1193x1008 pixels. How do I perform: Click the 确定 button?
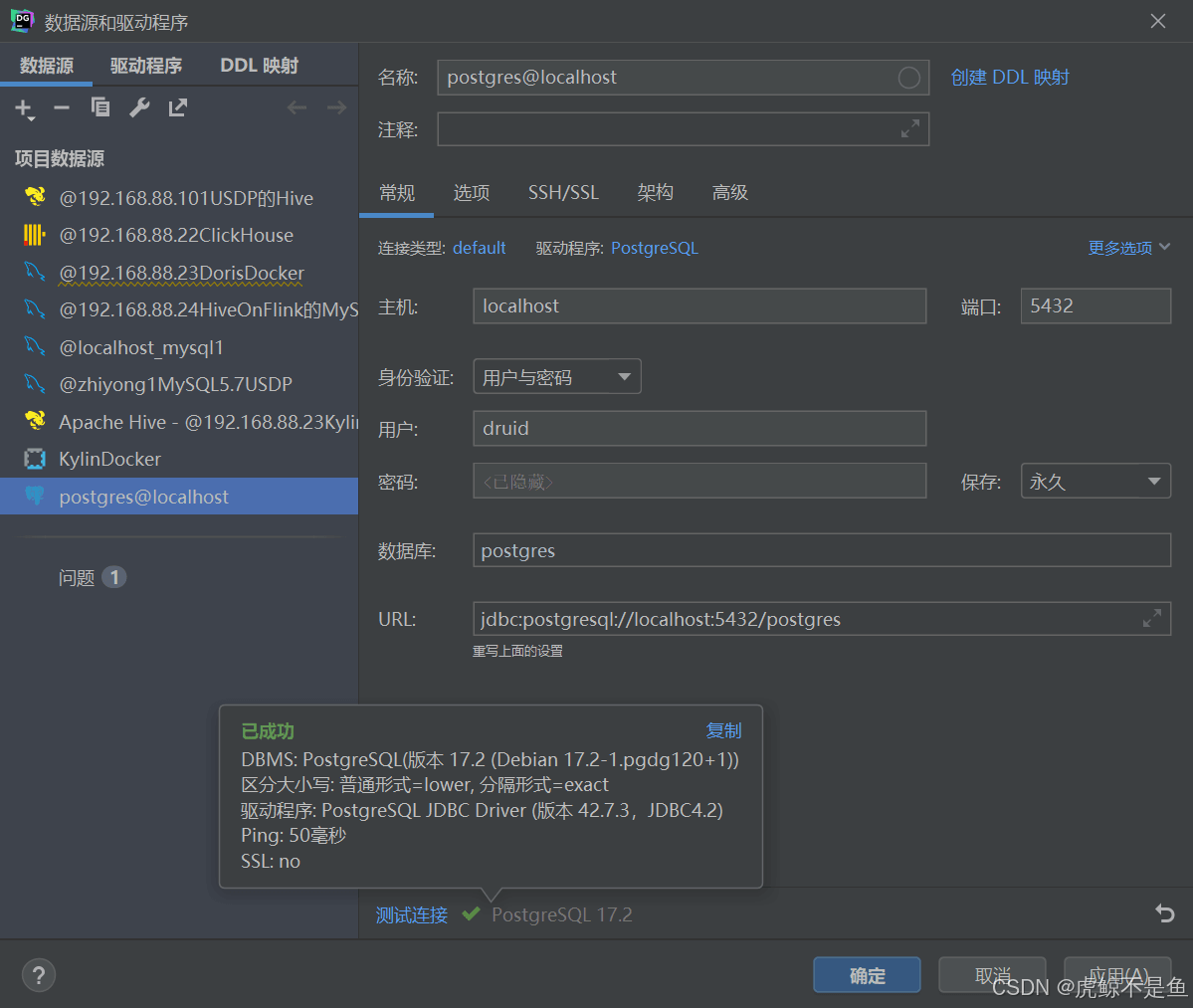(868, 975)
